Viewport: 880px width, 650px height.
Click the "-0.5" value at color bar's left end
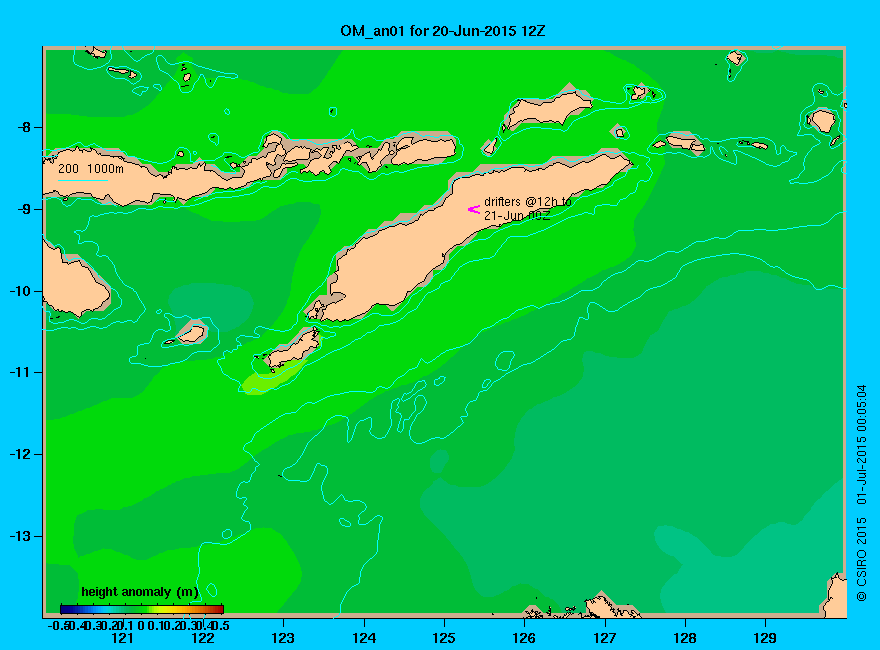coord(58,625)
